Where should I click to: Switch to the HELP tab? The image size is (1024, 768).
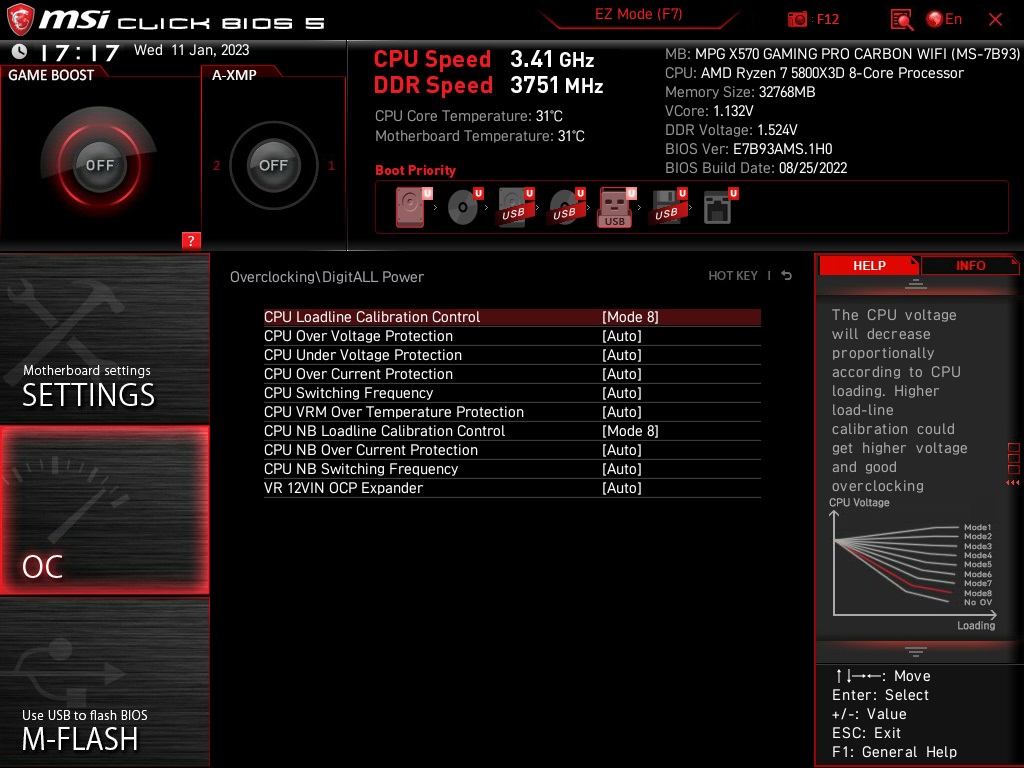(x=869, y=266)
